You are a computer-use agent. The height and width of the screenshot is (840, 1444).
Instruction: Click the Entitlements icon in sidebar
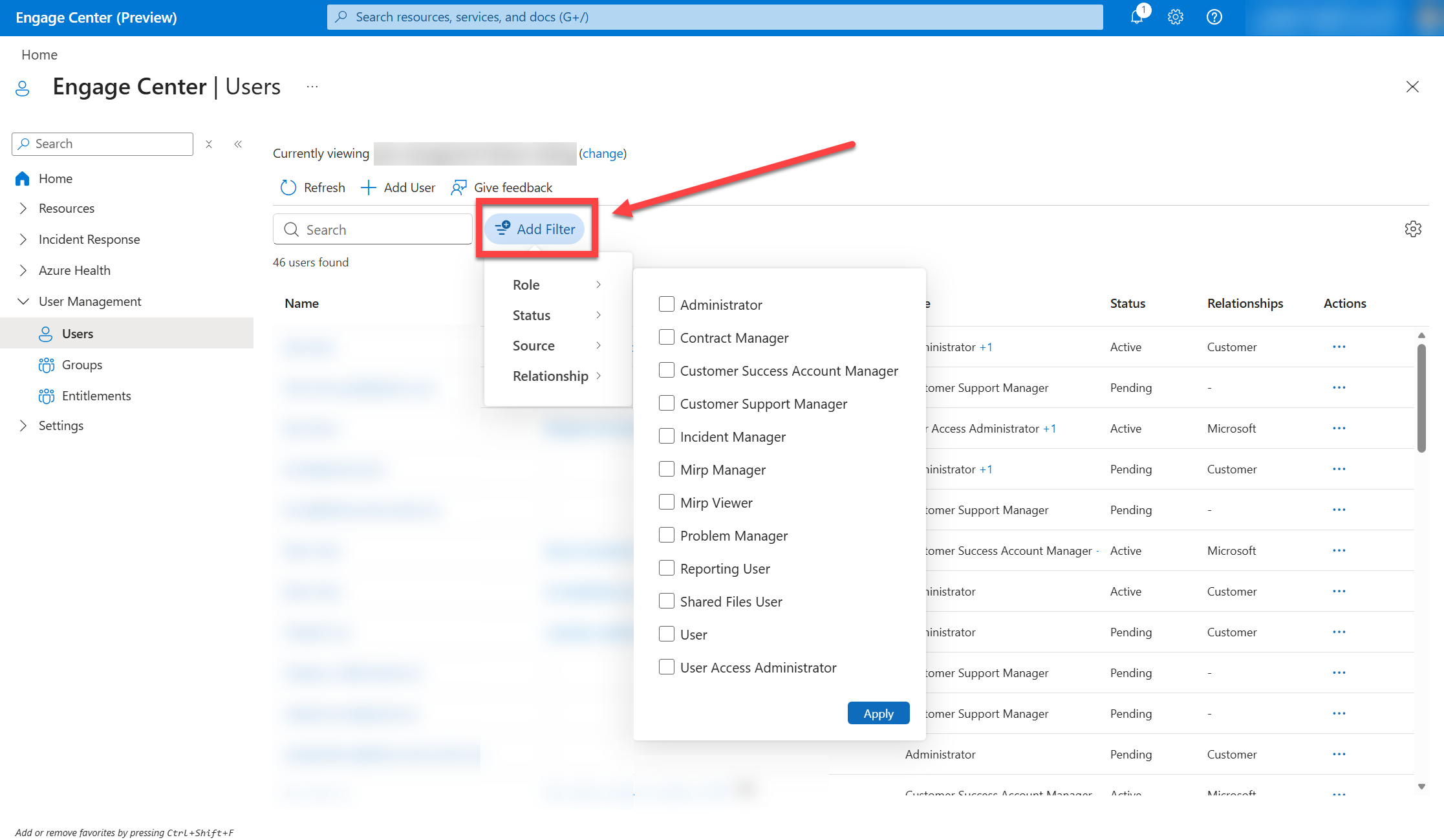[47, 396]
